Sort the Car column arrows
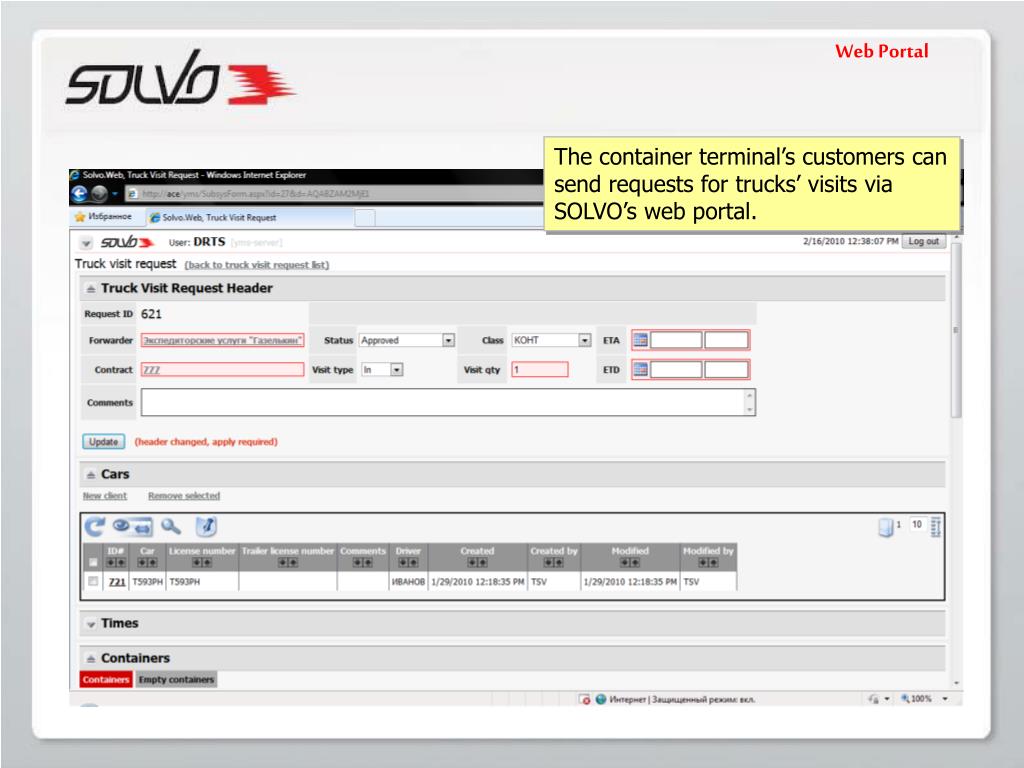This screenshot has width=1024, height=768. (147, 562)
